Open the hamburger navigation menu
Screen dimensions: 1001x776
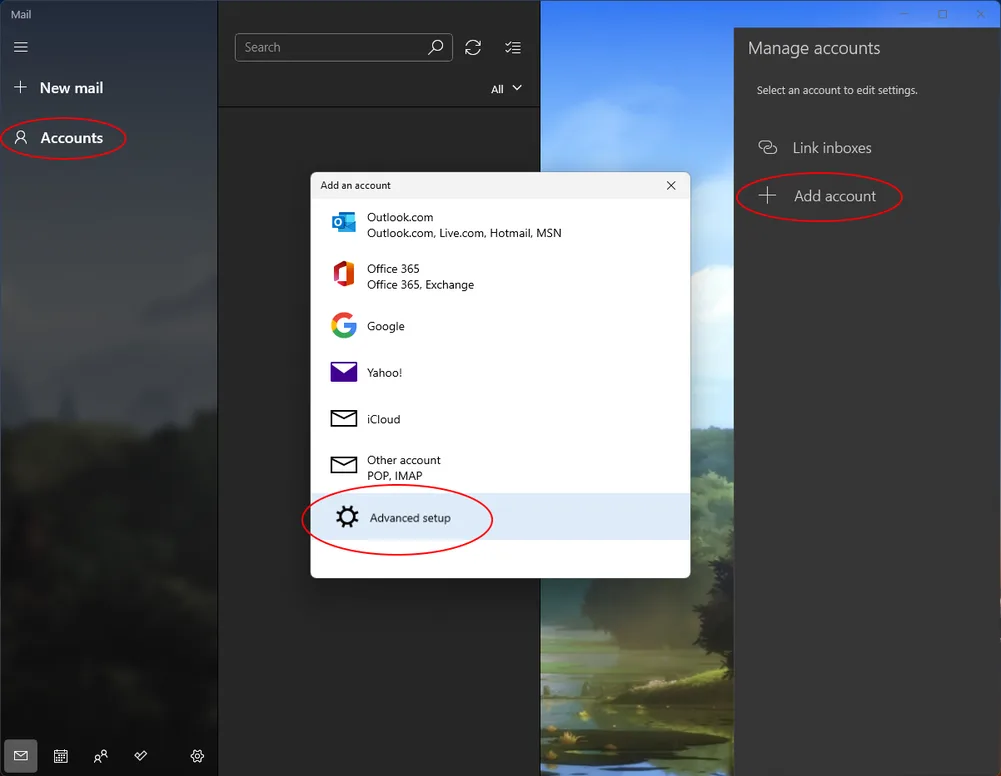(21, 47)
